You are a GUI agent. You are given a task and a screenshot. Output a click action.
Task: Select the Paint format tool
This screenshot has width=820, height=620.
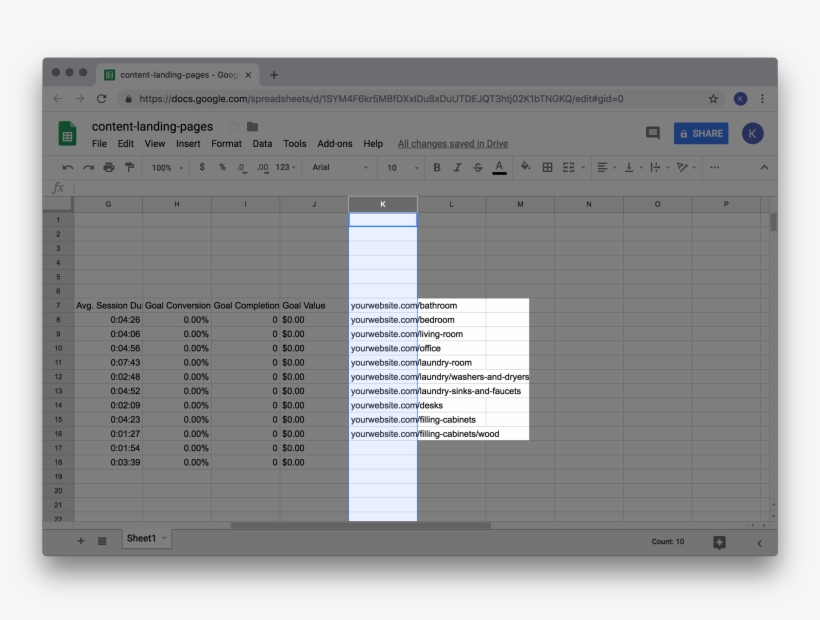pos(129,168)
